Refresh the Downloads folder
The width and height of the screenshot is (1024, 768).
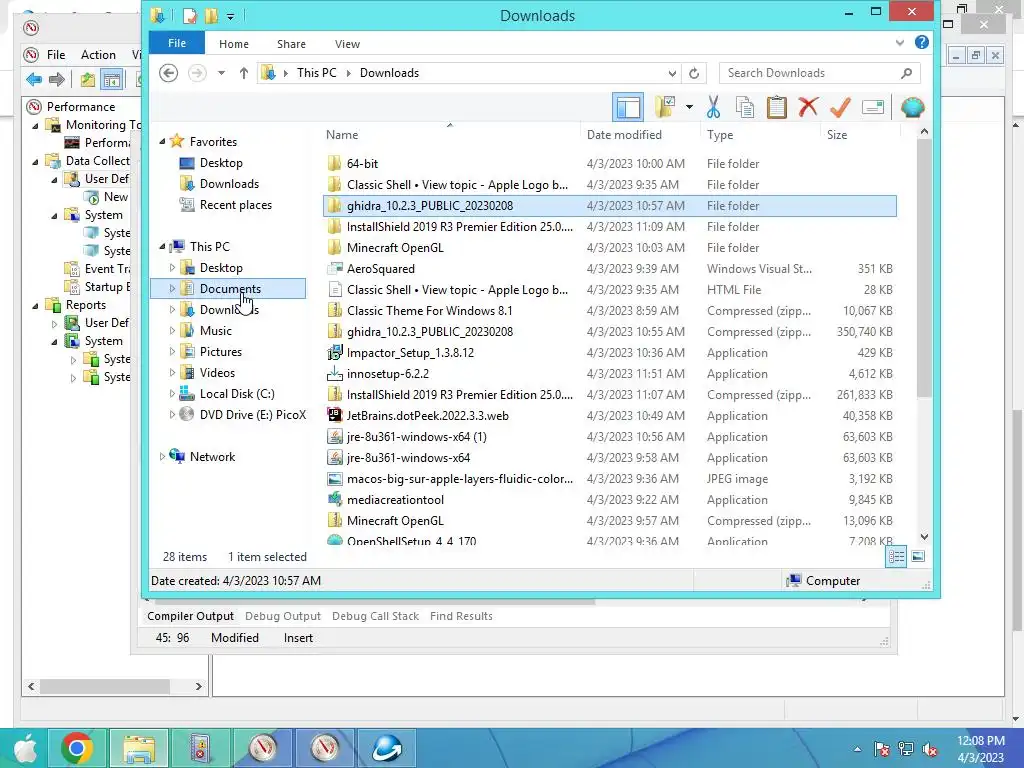pyautogui.click(x=694, y=73)
